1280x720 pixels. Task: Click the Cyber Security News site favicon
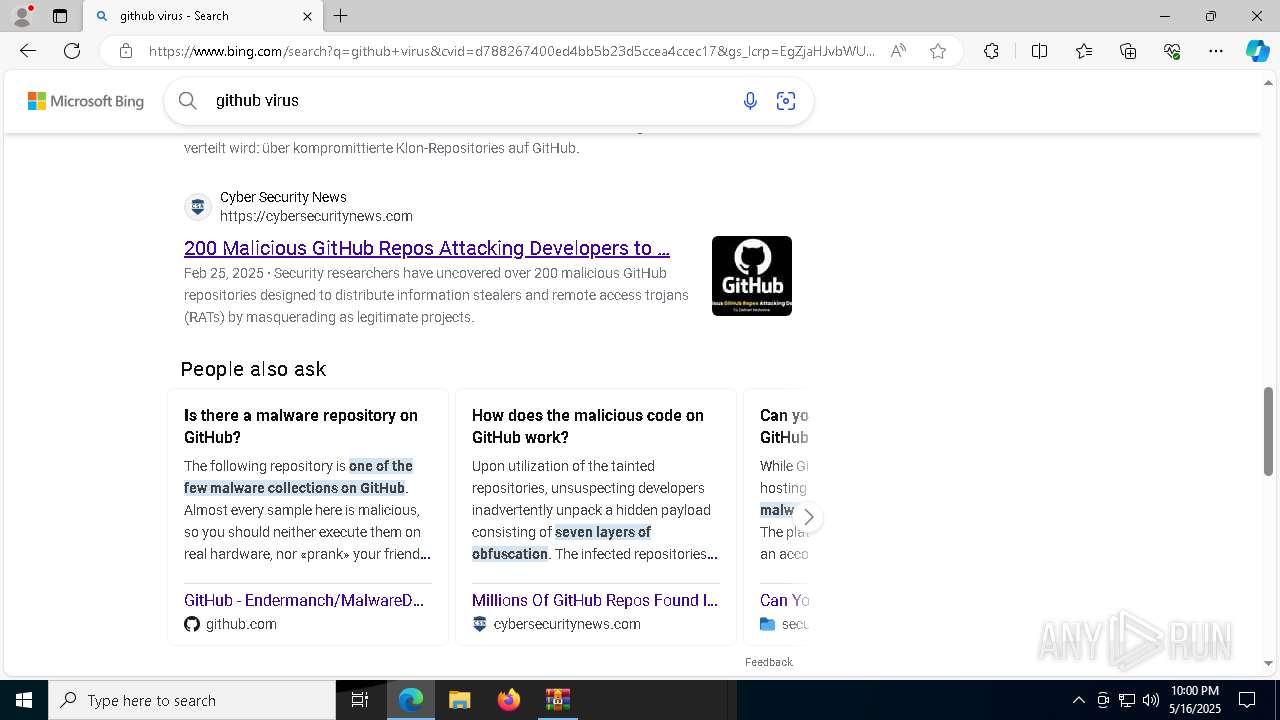198,207
